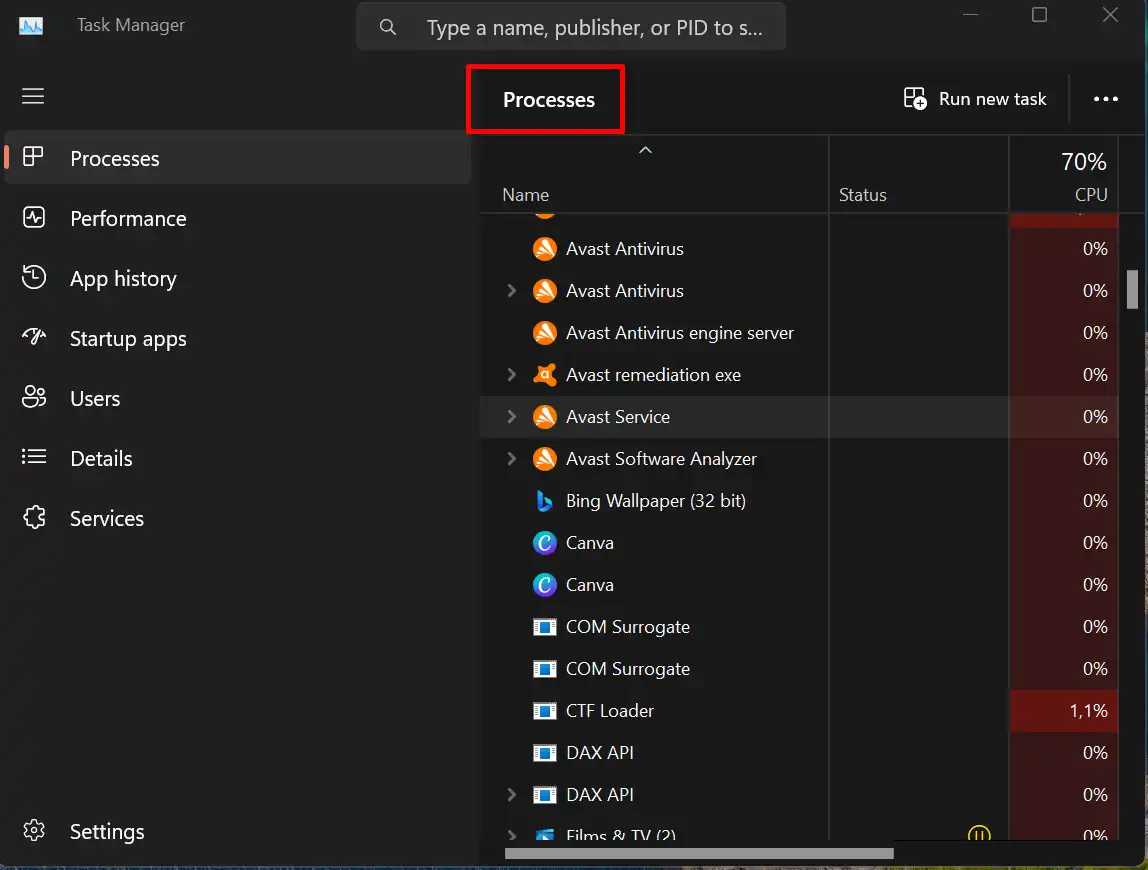Sort by the Name column header
The width and height of the screenshot is (1148, 870).
click(654, 174)
